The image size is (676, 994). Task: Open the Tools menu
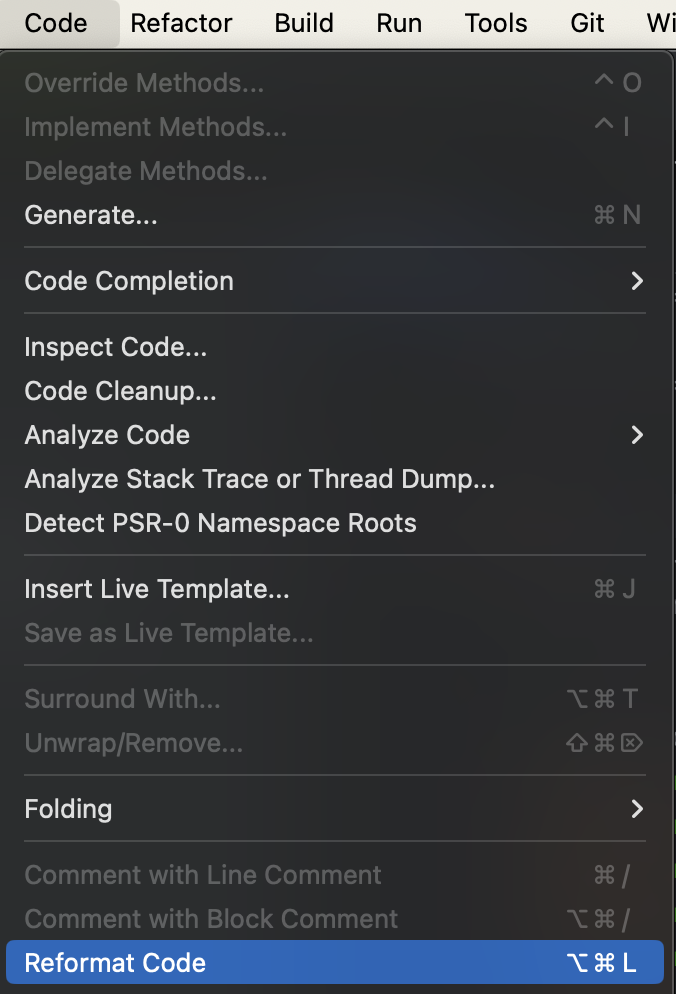(x=496, y=23)
